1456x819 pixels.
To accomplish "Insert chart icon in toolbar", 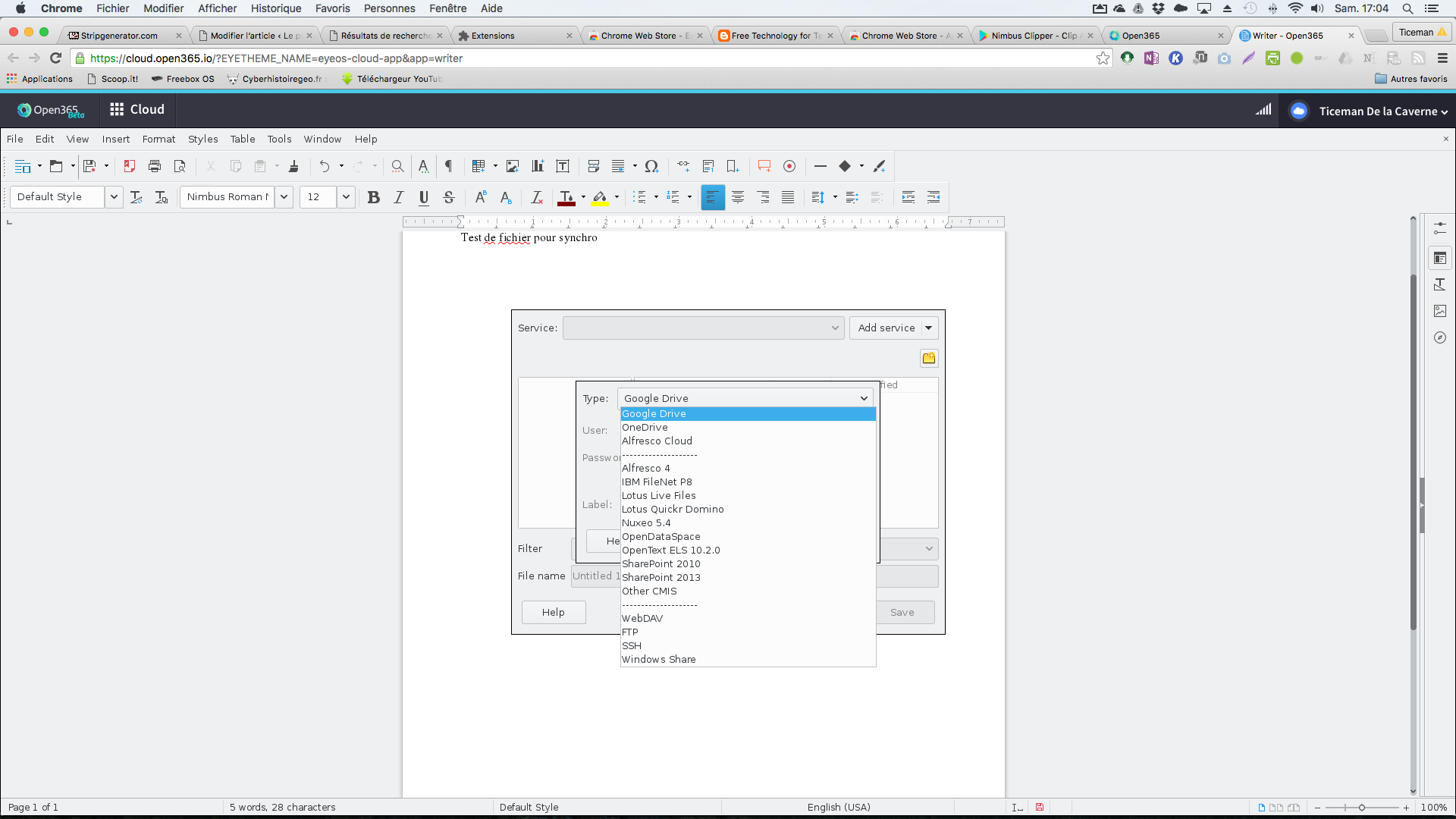I will click(x=538, y=166).
